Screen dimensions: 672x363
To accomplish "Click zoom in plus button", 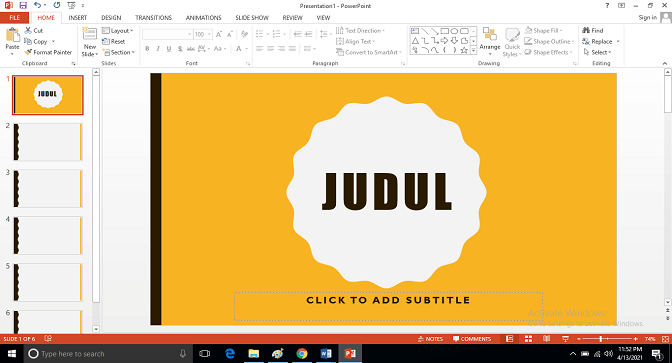I will click(636, 339).
